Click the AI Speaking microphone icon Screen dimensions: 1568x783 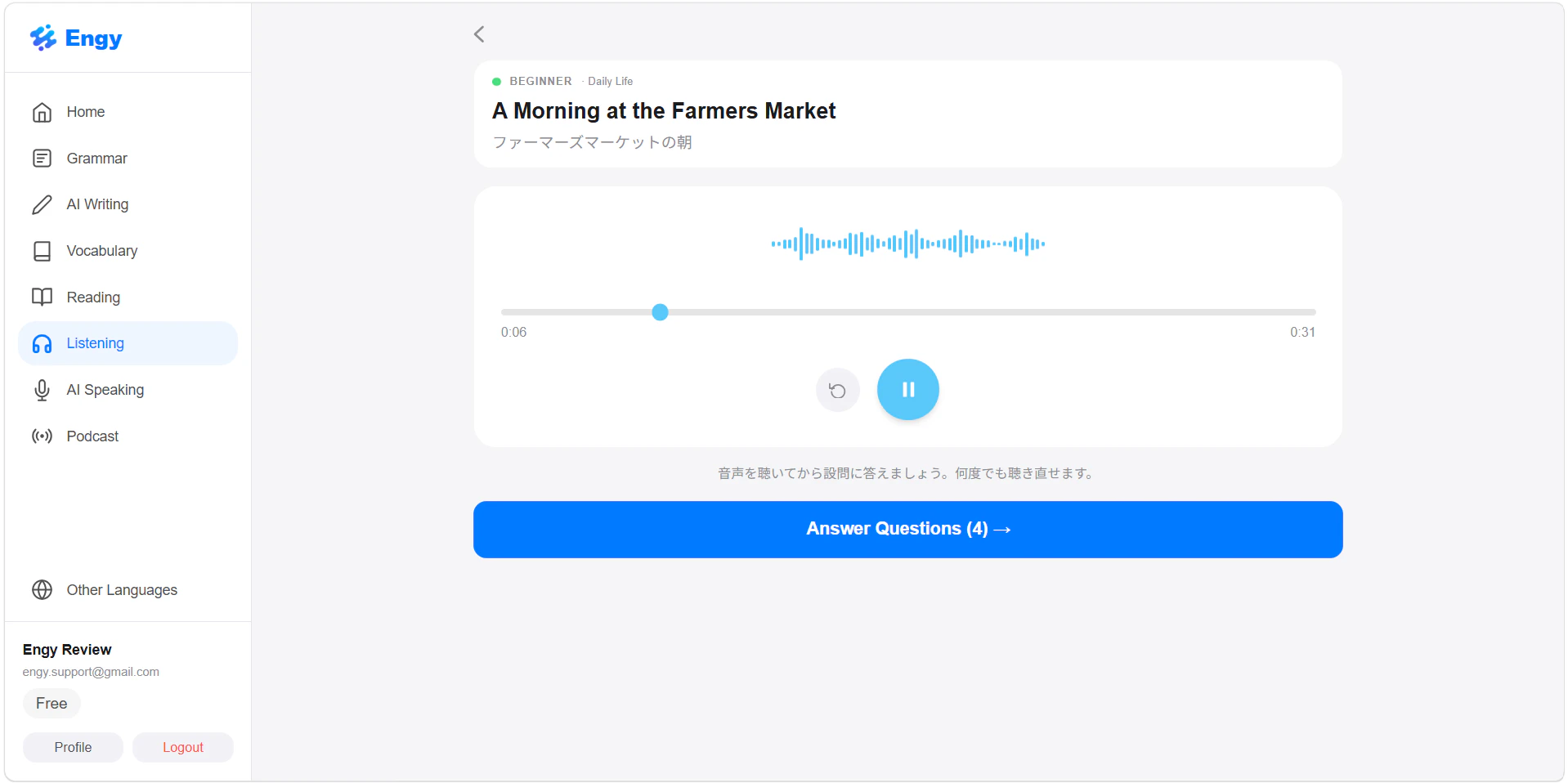pyautogui.click(x=42, y=390)
